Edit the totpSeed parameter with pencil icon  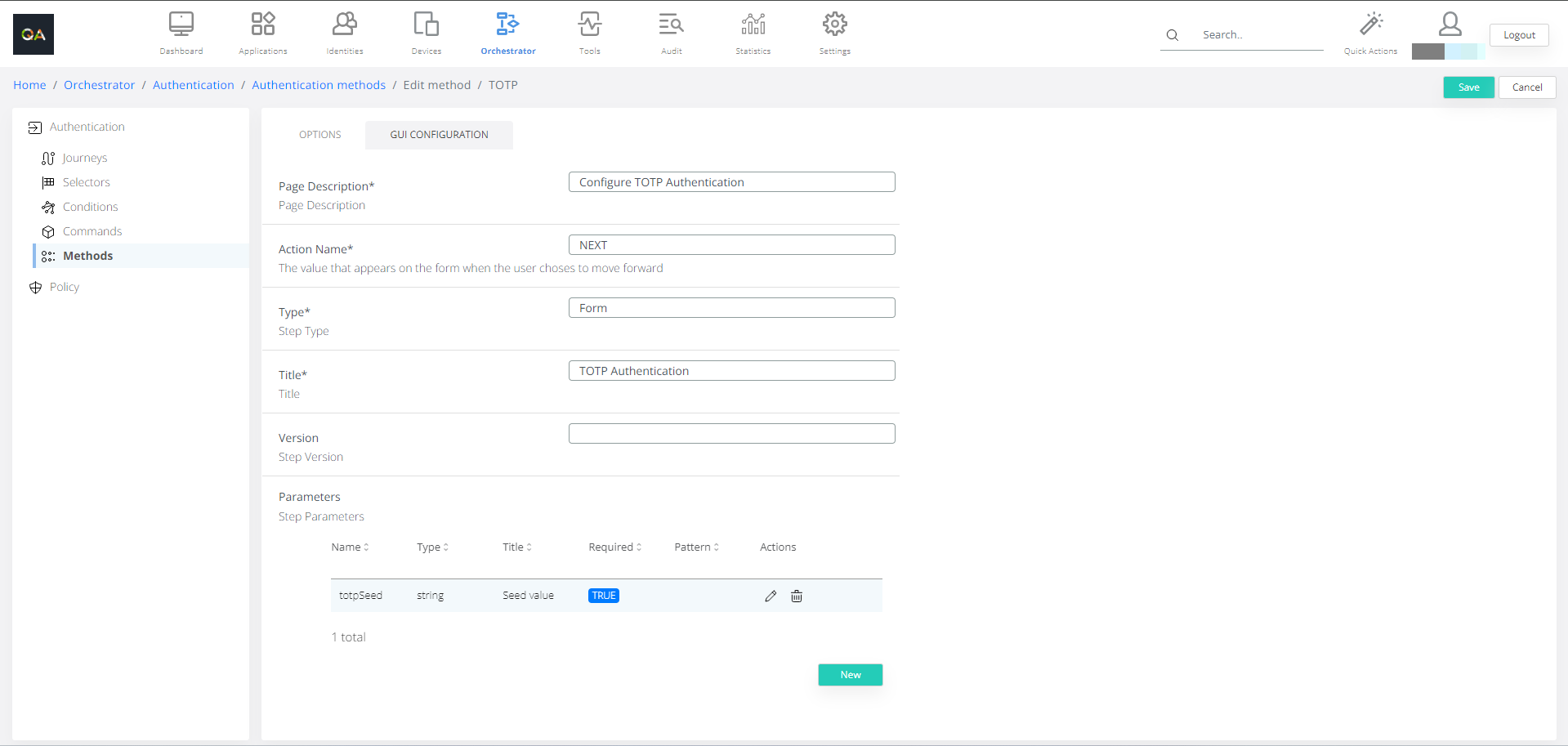tap(771, 596)
